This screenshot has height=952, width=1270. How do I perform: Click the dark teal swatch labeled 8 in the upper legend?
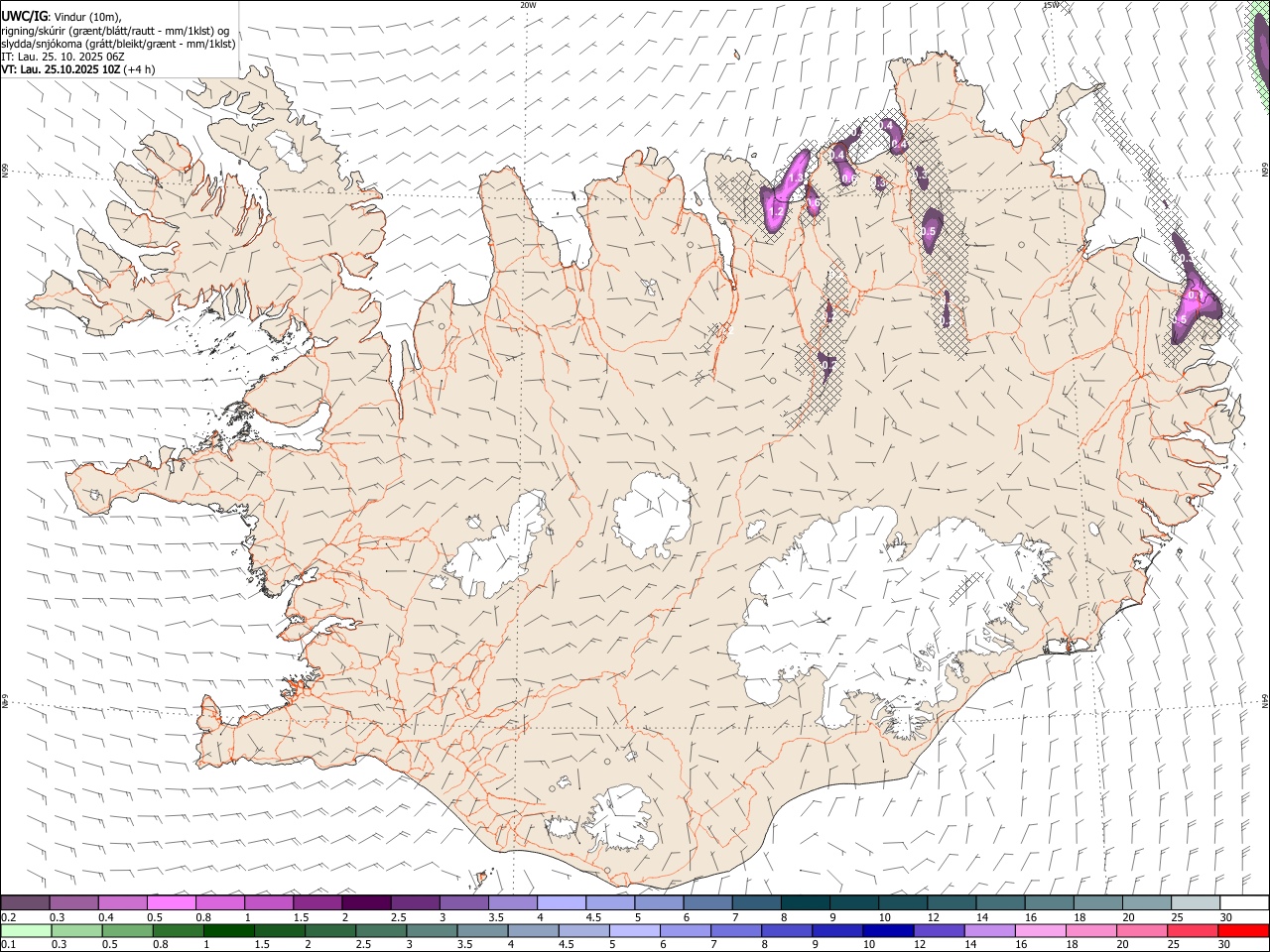click(805, 902)
